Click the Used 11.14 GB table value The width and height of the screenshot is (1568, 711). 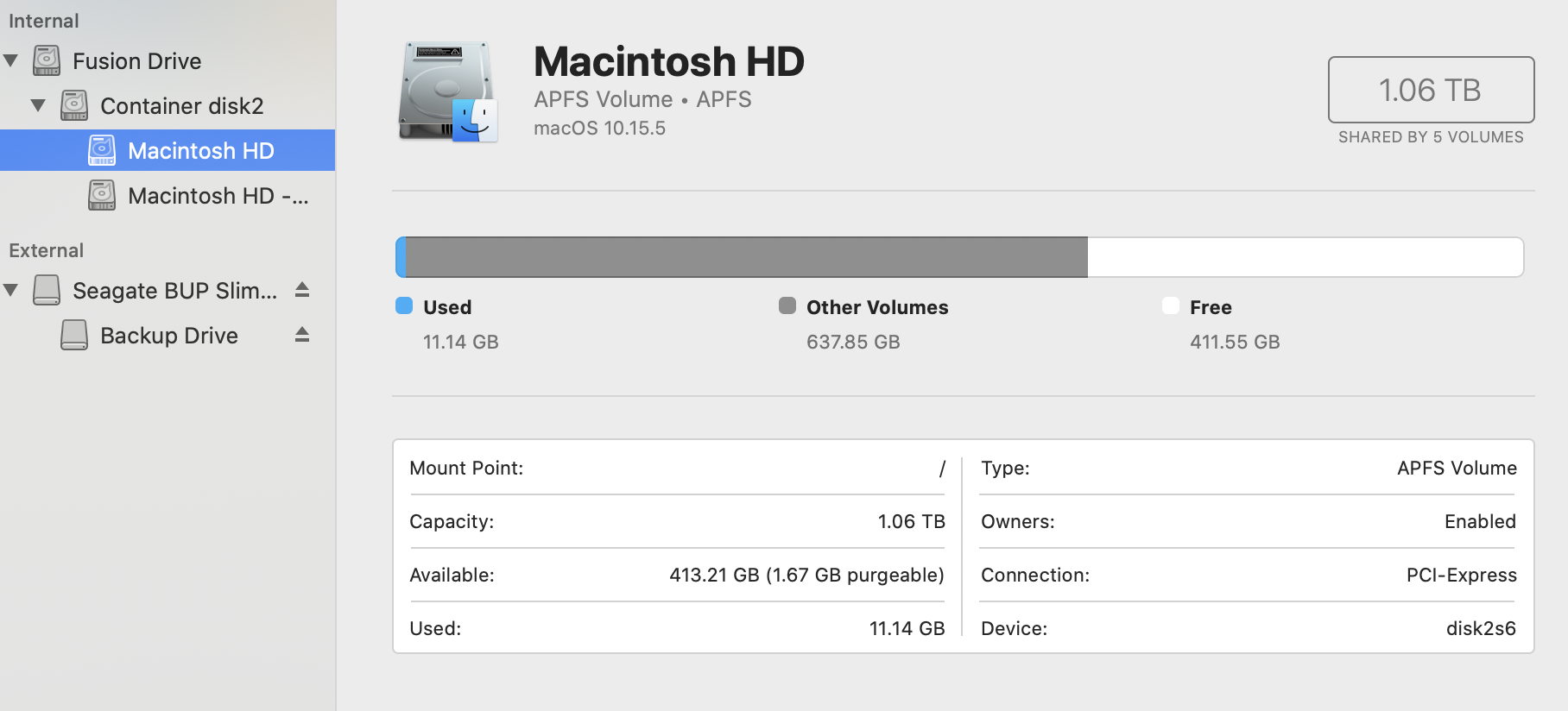tap(907, 628)
